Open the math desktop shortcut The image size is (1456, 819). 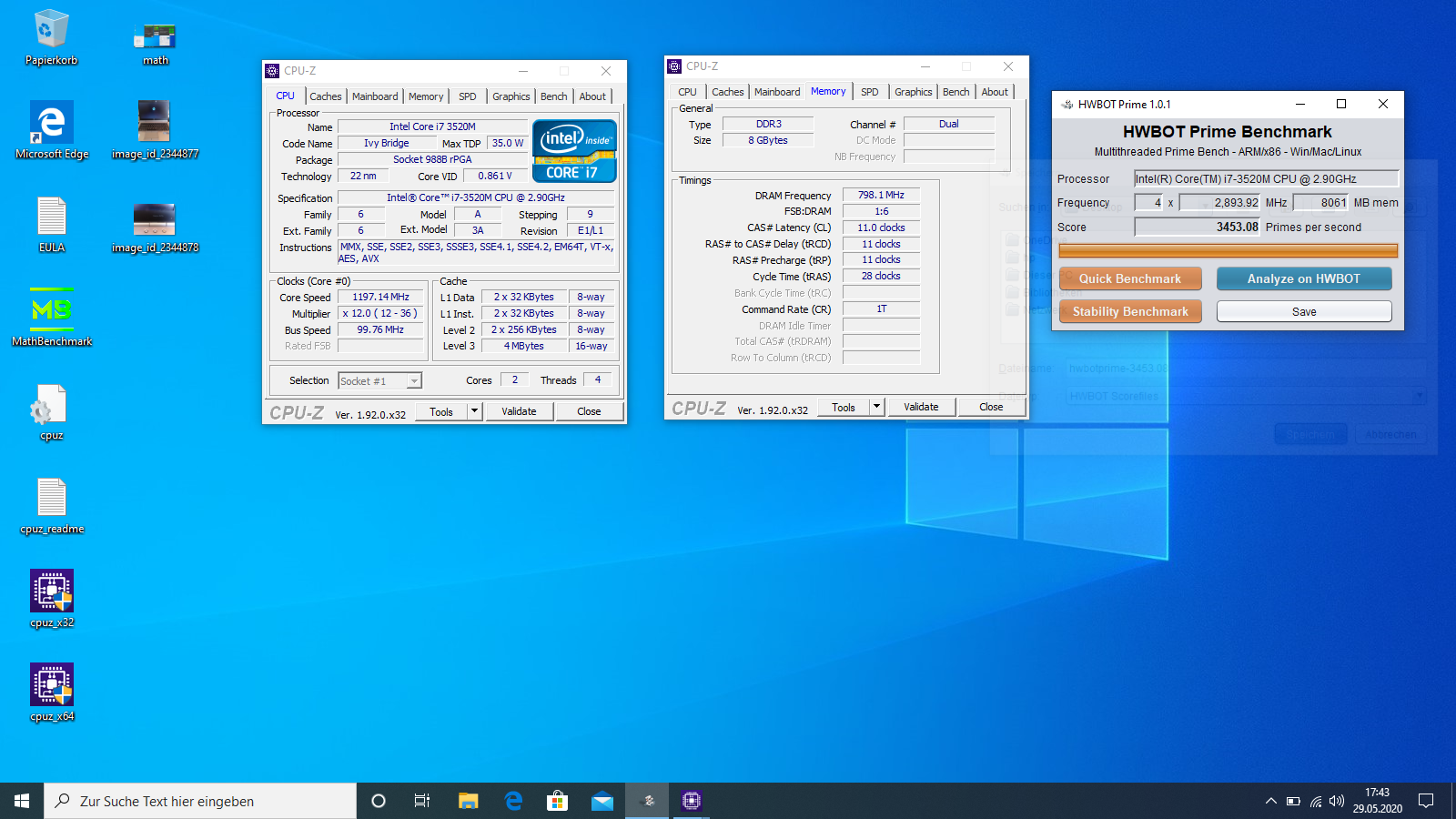[155, 43]
